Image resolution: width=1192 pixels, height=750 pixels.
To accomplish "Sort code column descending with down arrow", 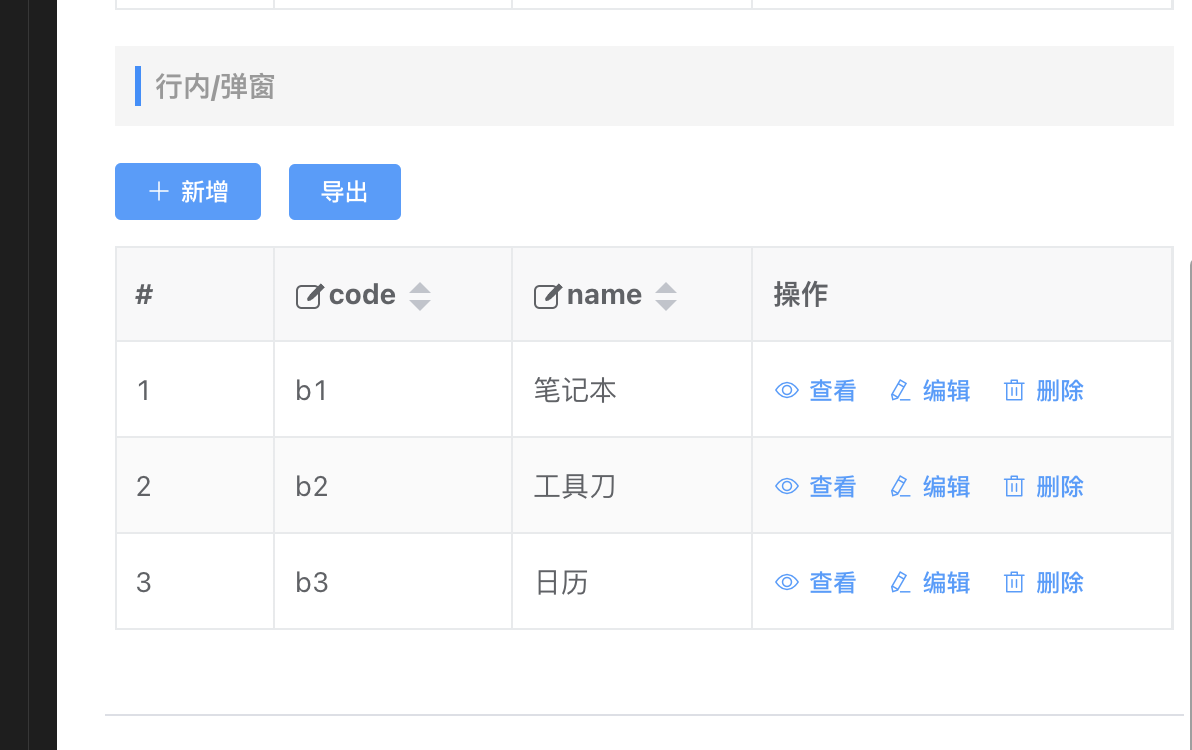I will (x=420, y=304).
